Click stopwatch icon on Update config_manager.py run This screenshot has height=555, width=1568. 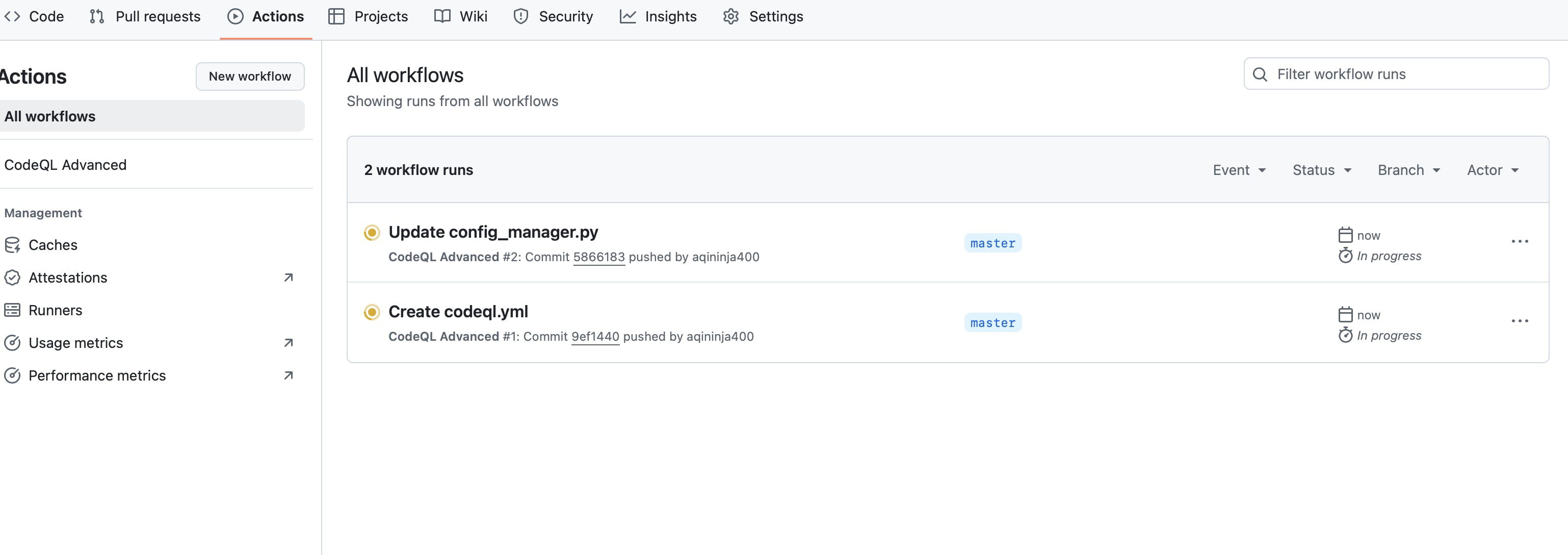coord(1345,255)
